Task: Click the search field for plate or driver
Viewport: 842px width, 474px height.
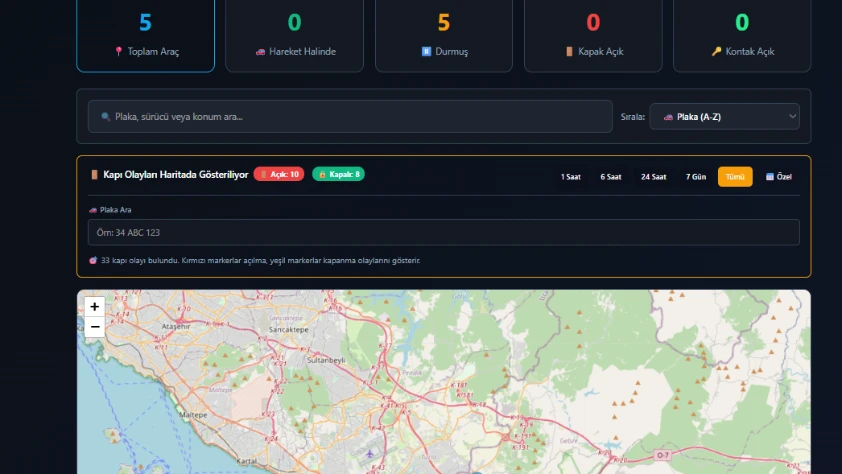Action: point(350,117)
